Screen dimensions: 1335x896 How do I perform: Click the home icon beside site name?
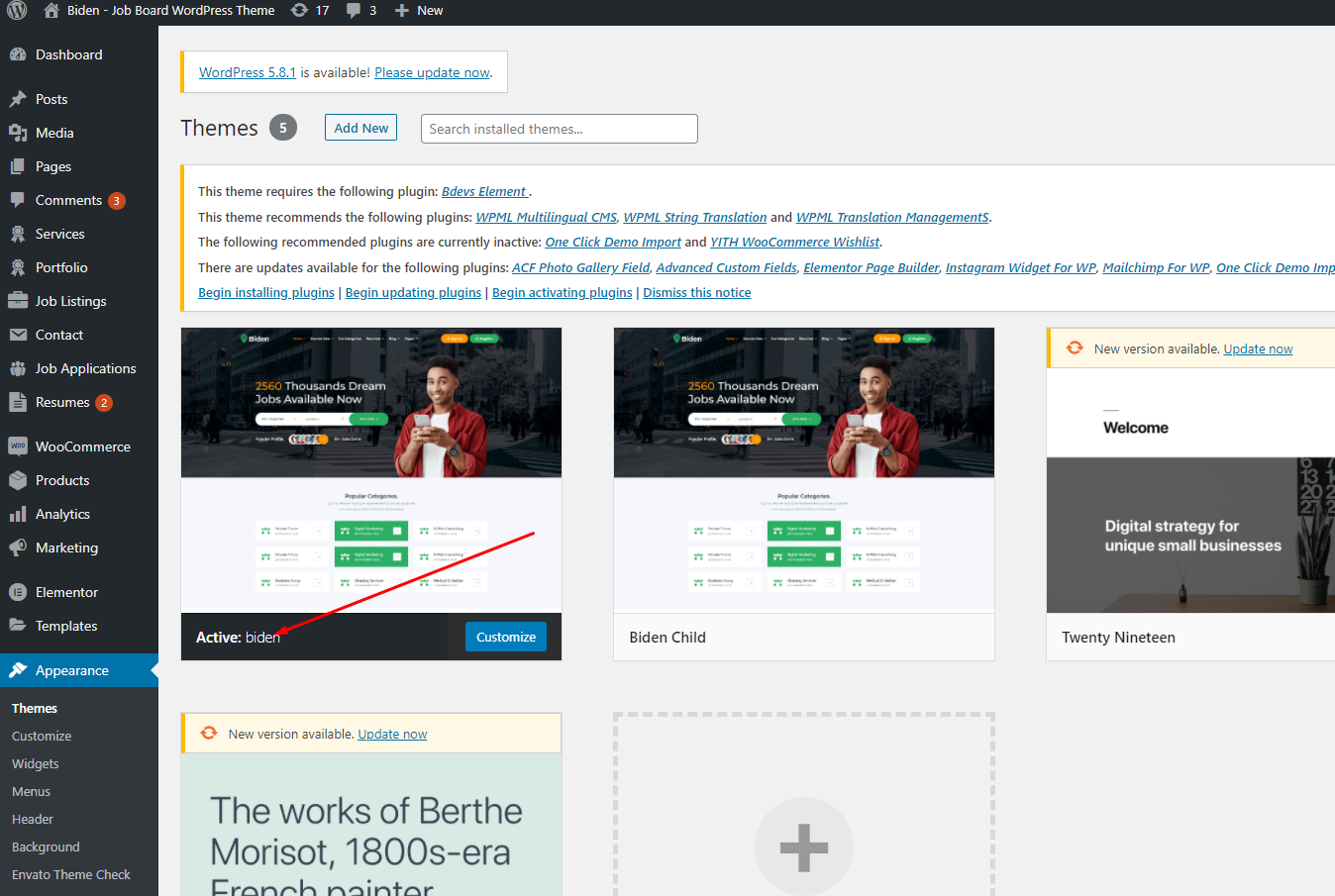coord(51,10)
